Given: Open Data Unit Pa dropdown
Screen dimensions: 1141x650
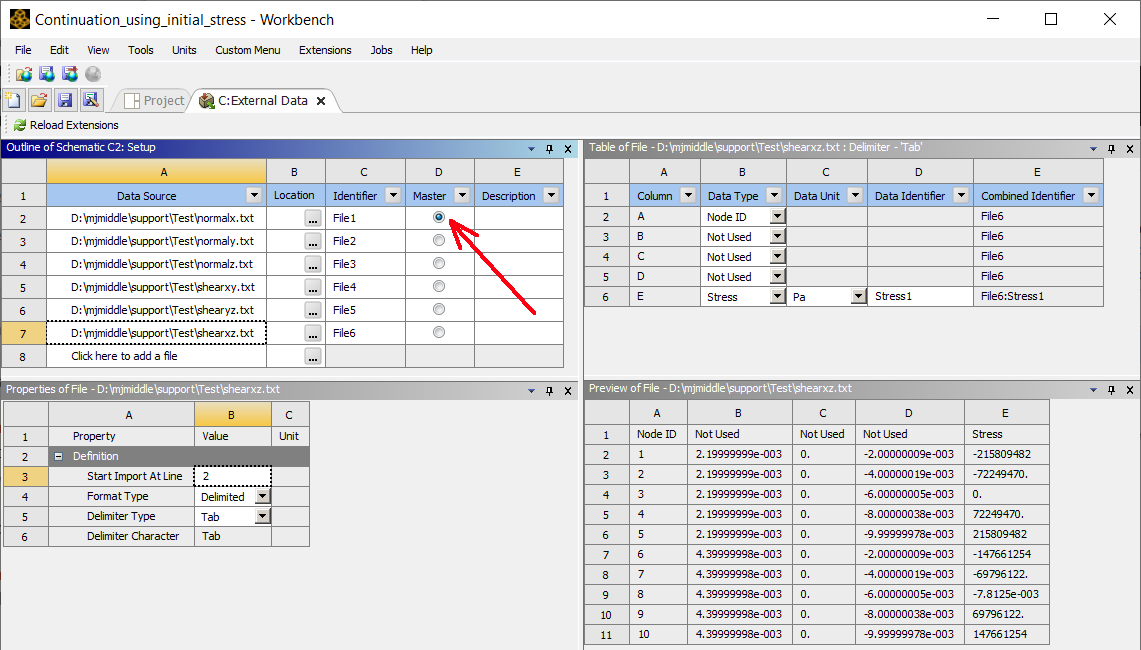Looking at the screenshot, I should tap(859, 296).
